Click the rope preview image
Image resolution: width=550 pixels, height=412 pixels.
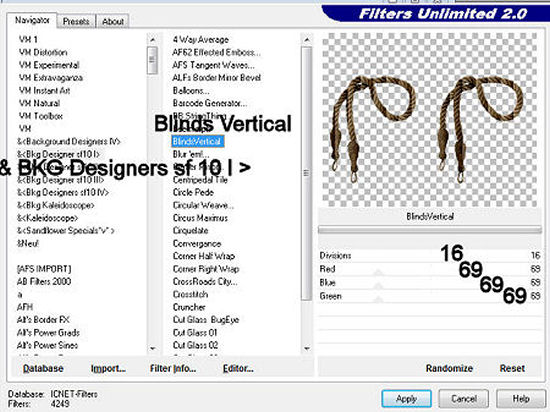(x=430, y=120)
